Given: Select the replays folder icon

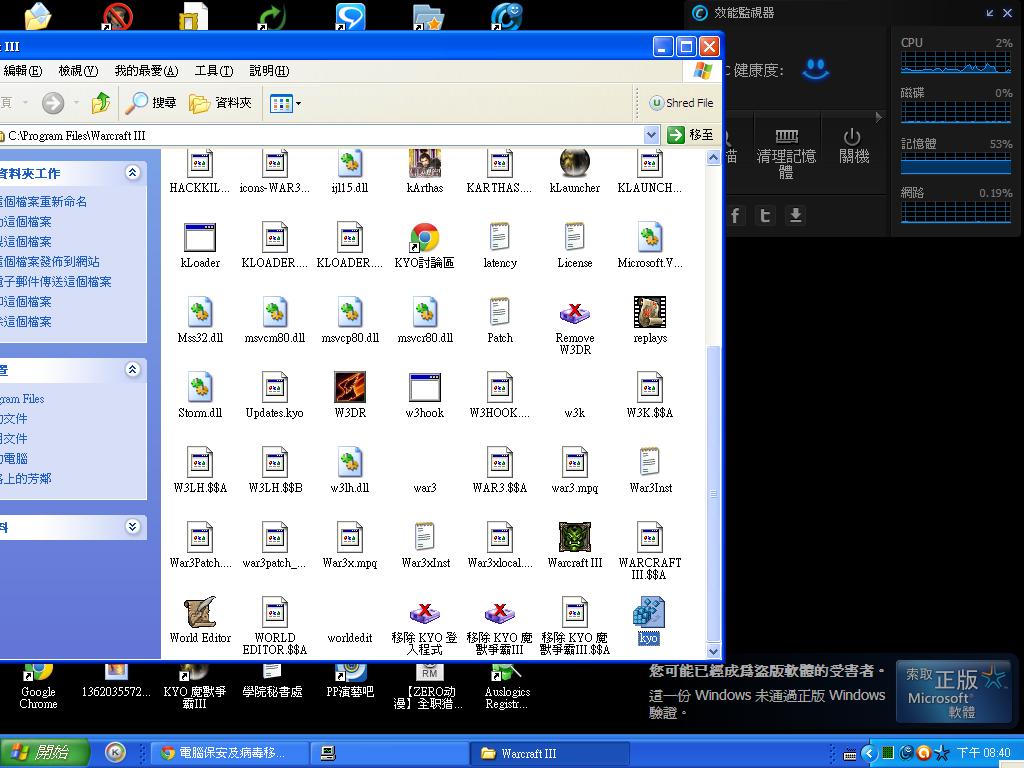Looking at the screenshot, I should (650, 313).
